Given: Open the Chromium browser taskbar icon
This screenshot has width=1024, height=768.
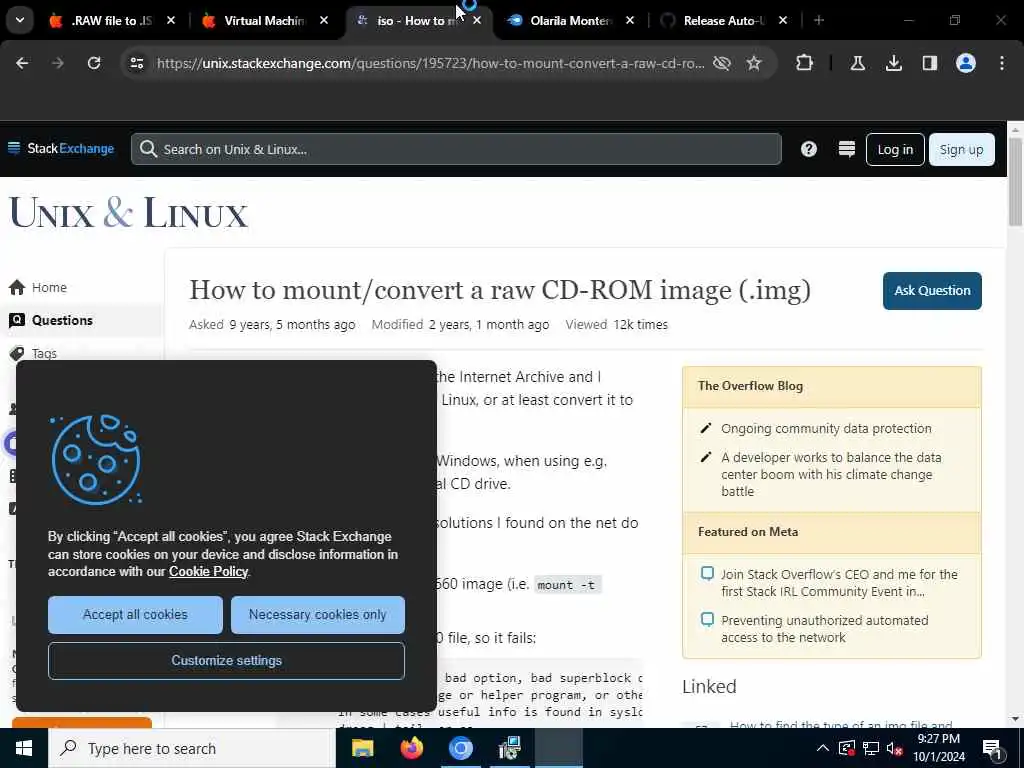Looking at the screenshot, I should tap(460, 748).
